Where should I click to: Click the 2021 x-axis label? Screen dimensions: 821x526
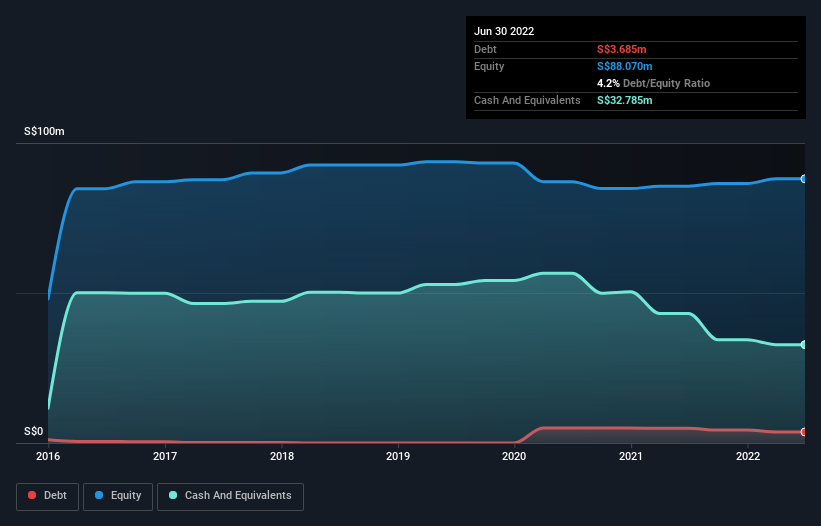pos(631,456)
